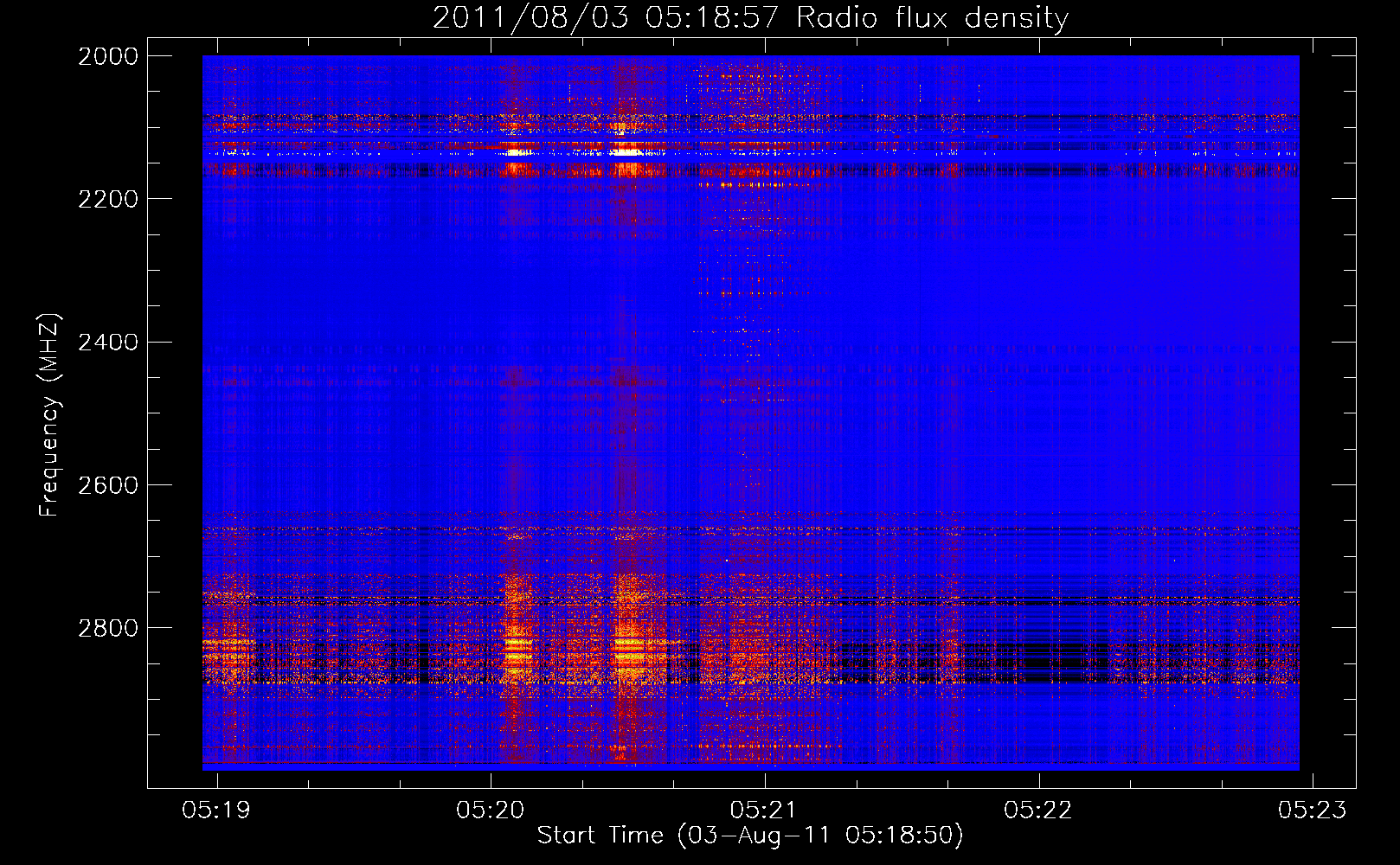Click the 'Start Time (03-Aug-11 05:18:50)' axis title
This screenshot has height=865, width=1400.
pyautogui.click(x=750, y=836)
